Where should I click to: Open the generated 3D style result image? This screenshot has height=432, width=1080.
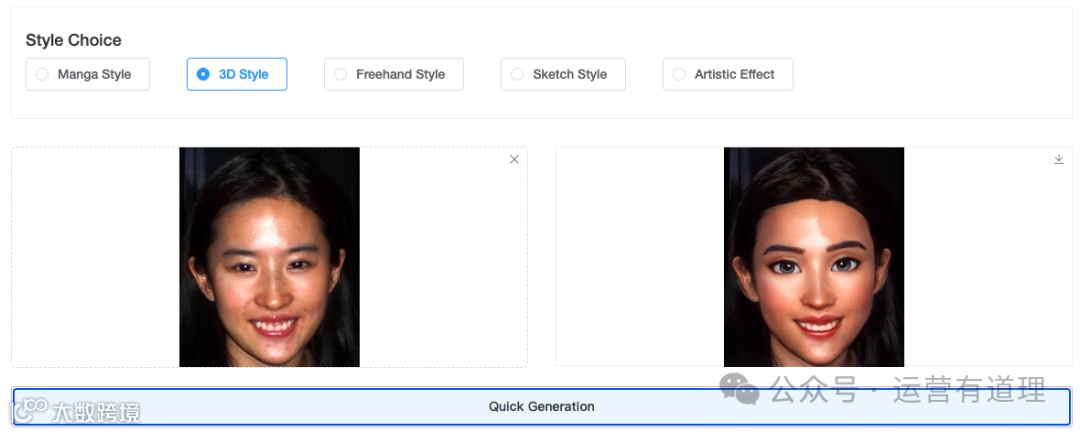813,257
